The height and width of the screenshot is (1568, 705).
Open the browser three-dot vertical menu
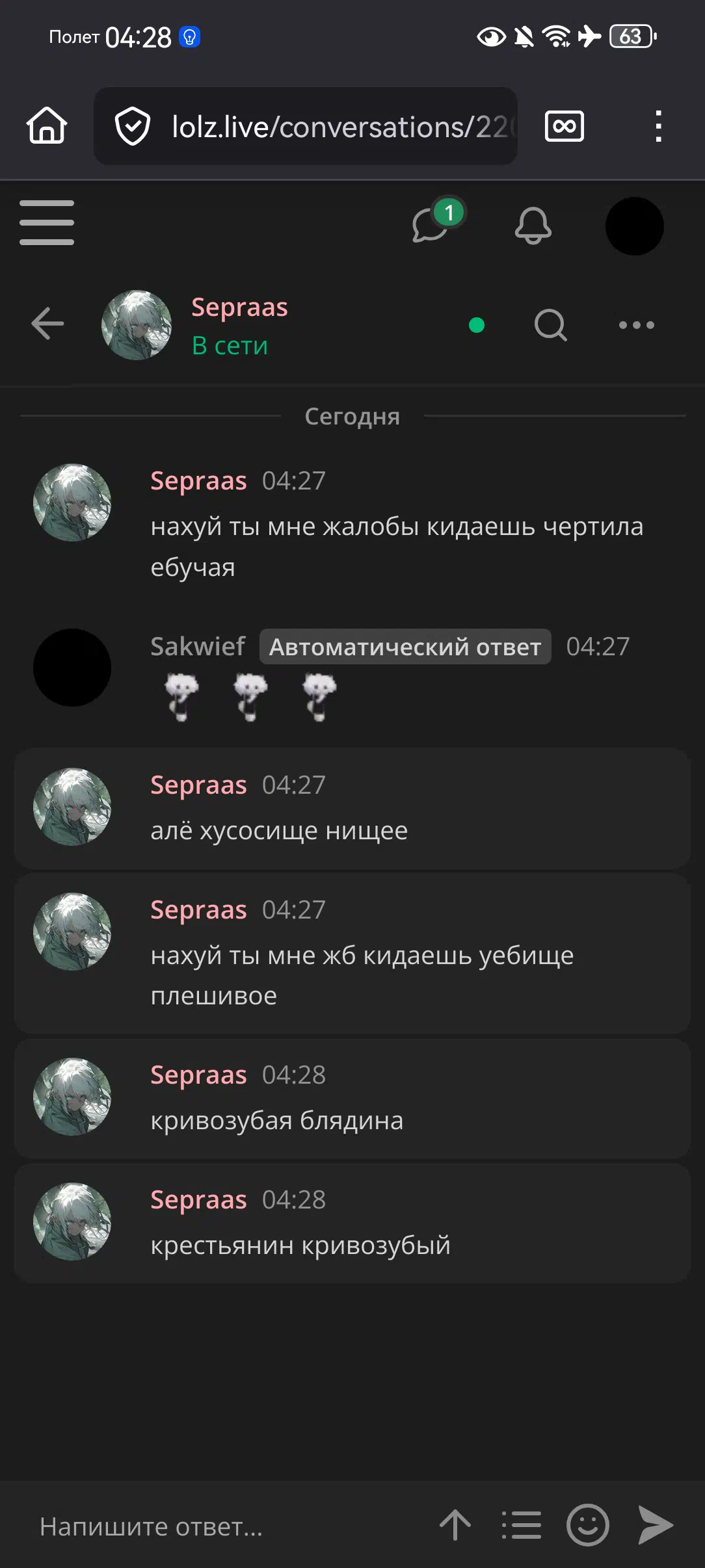click(658, 126)
